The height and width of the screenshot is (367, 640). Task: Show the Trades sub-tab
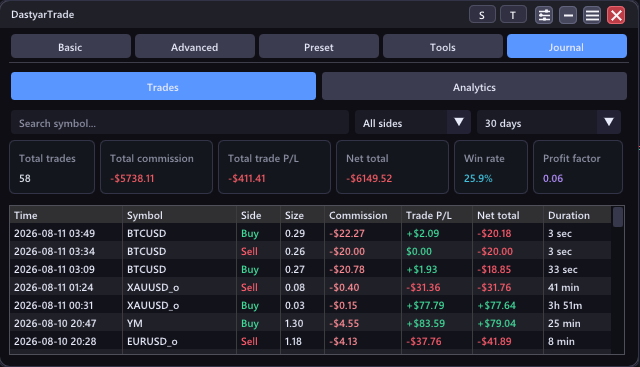[x=163, y=86]
